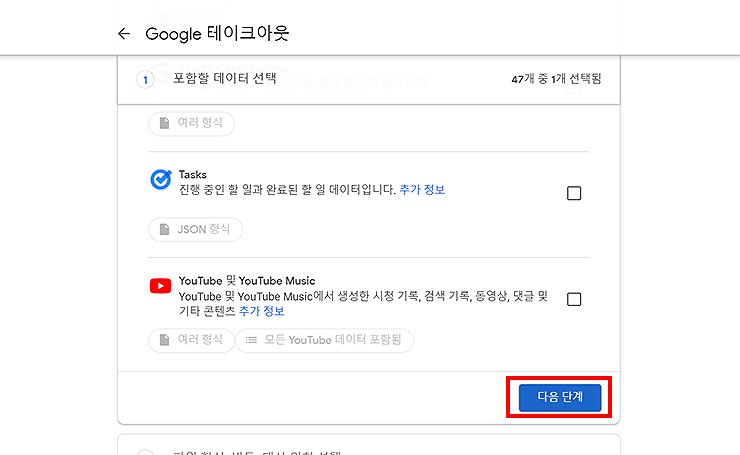
Task: Click the 다음 단계 button
Action: [x=560, y=397]
